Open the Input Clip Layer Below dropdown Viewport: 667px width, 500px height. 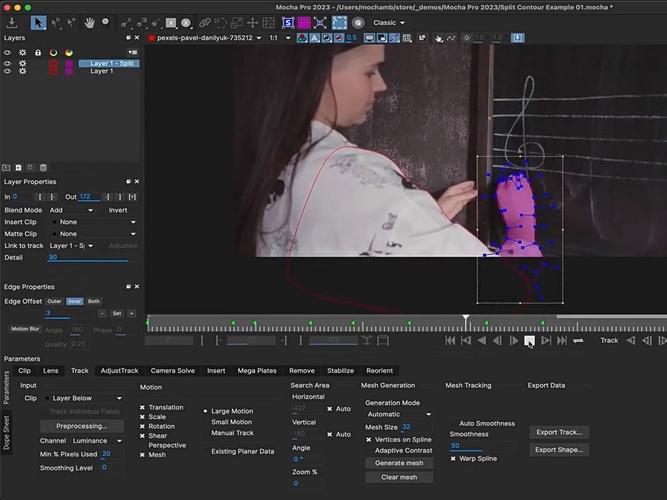coord(84,398)
